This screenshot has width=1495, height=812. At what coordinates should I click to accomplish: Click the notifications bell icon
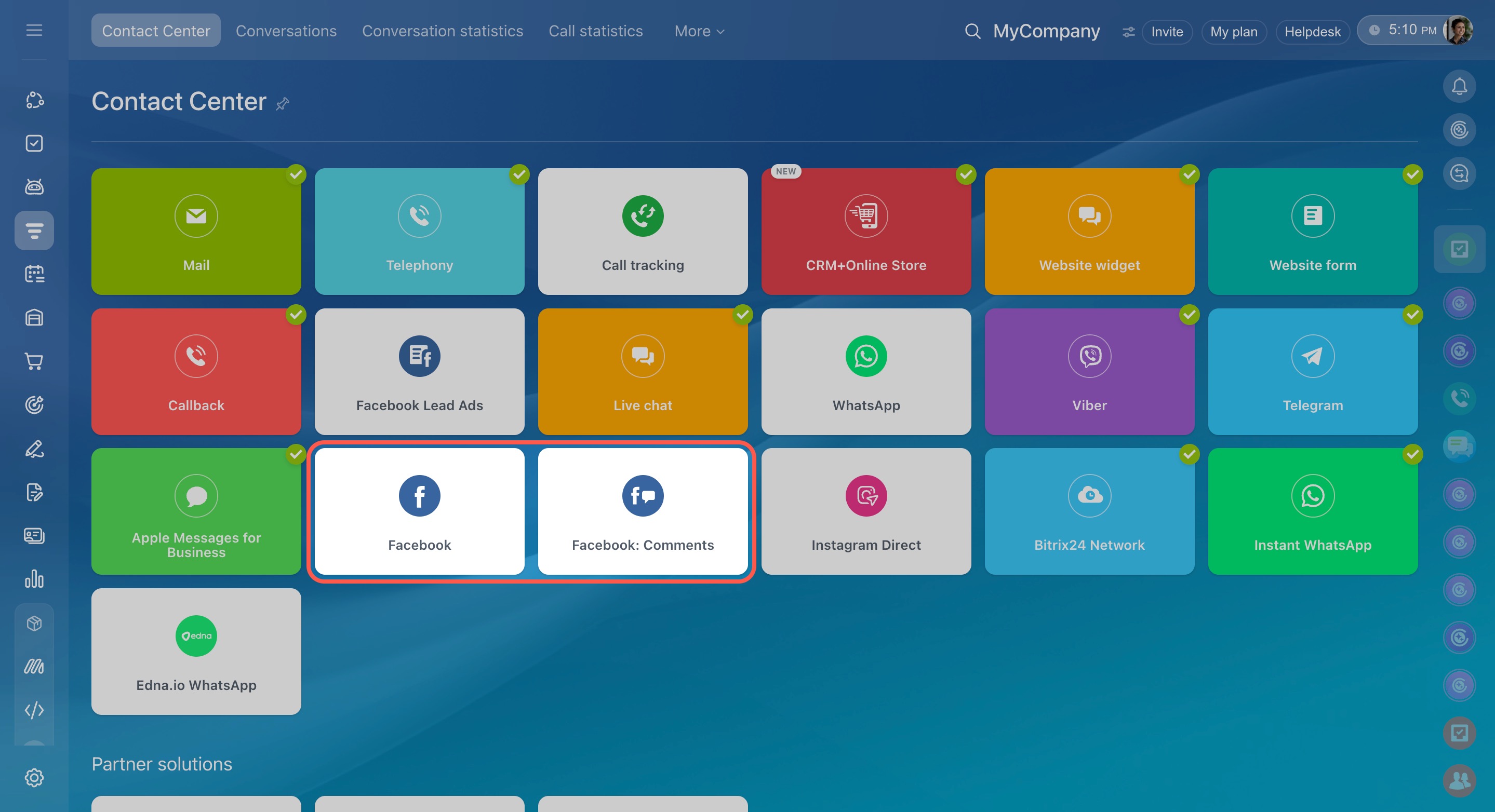[x=1459, y=86]
